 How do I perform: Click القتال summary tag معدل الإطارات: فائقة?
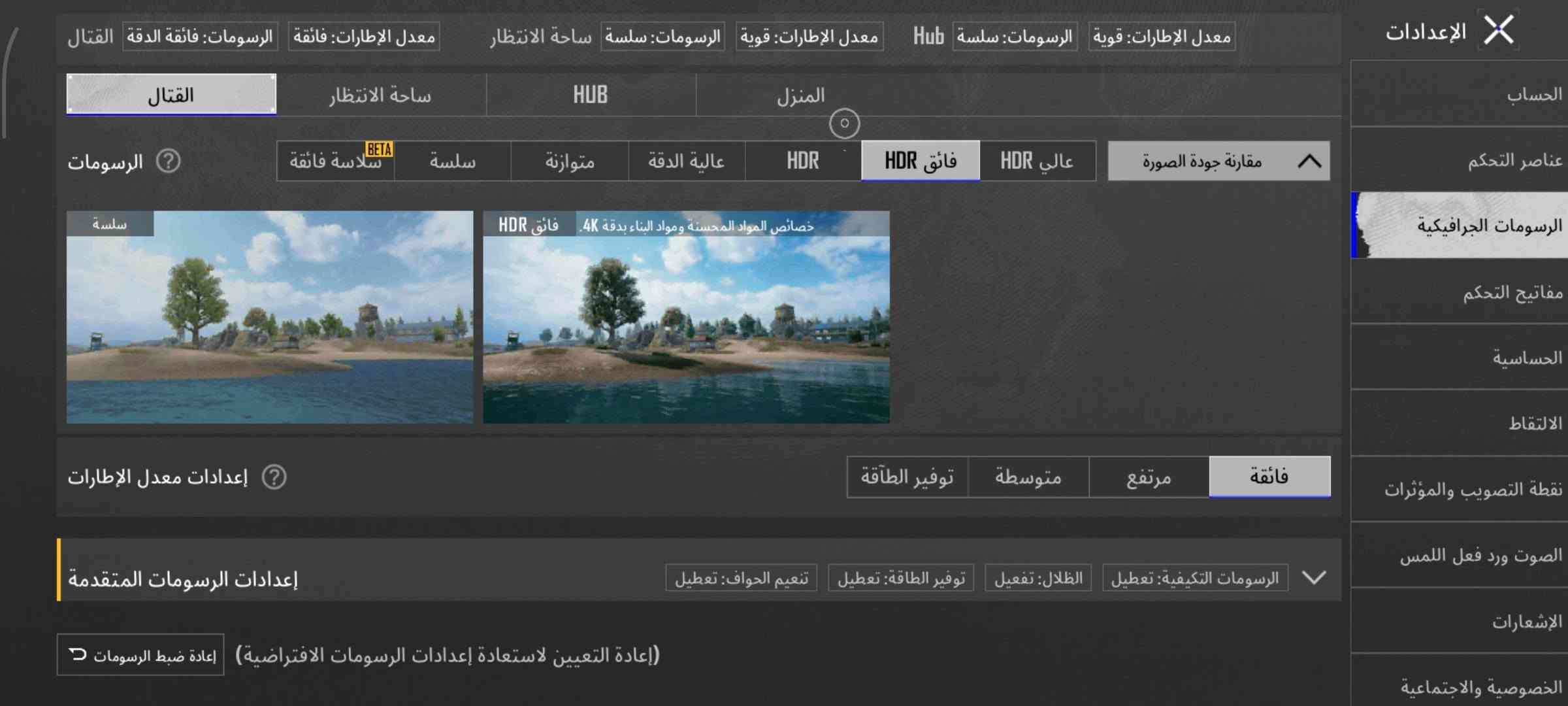click(364, 37)
